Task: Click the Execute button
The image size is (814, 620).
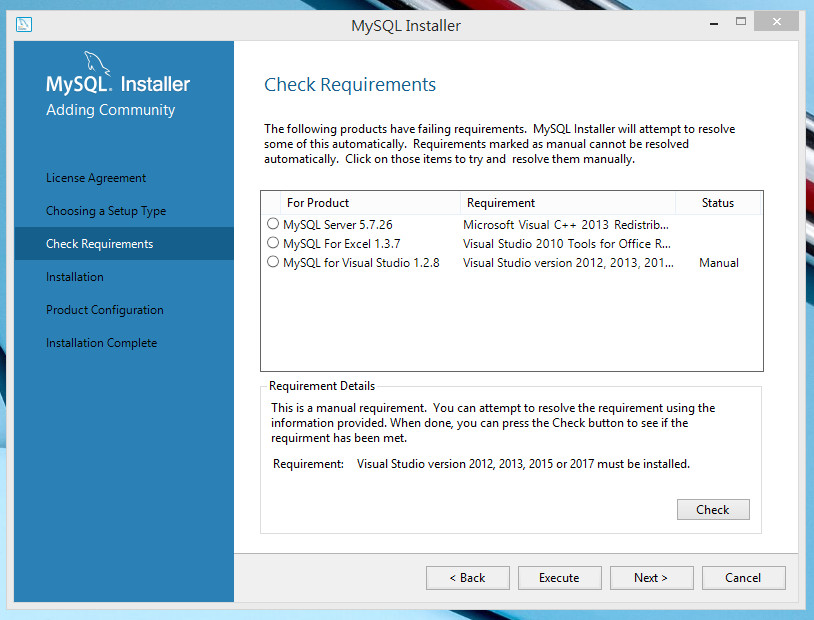Action: coord(560,578)
